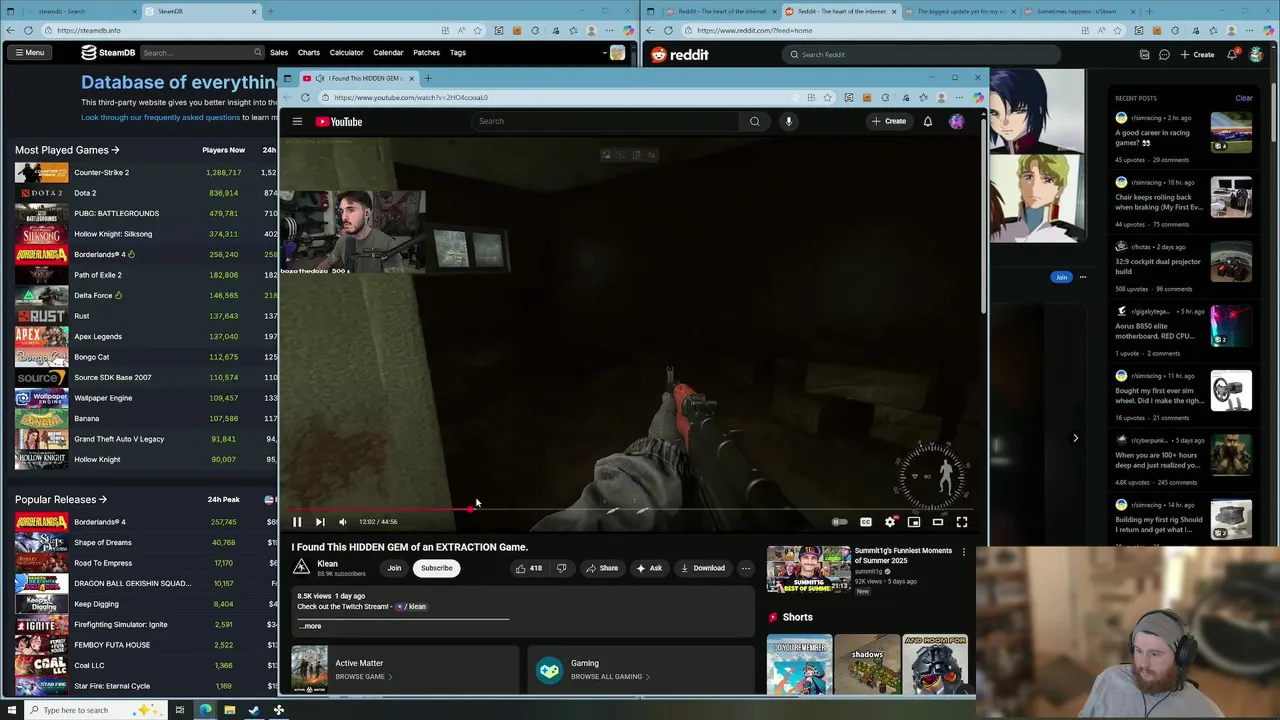1280x720 pixels.
Task: Open YouTube player settings gear
Action: pyautogui.click(x=890, y=522)
